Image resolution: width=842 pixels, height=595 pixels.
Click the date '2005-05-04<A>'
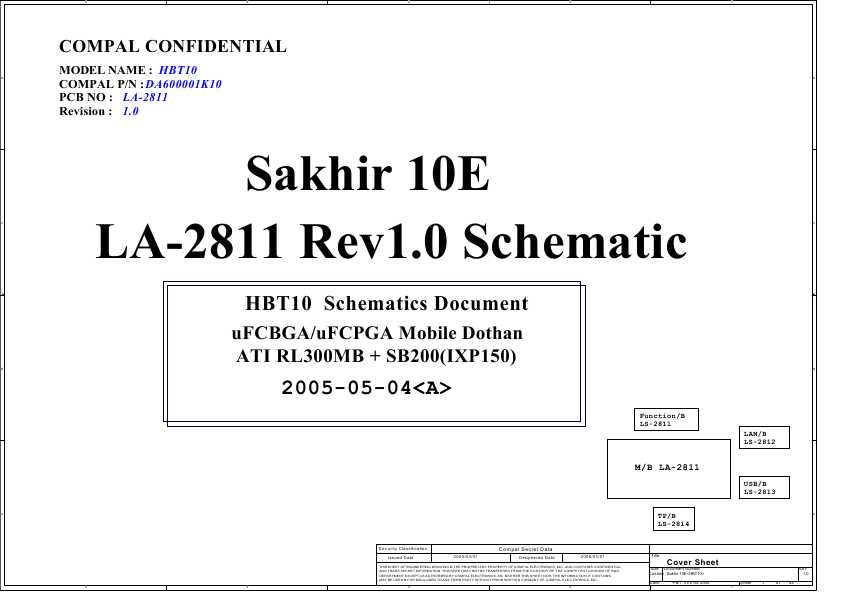pos(367,387)
